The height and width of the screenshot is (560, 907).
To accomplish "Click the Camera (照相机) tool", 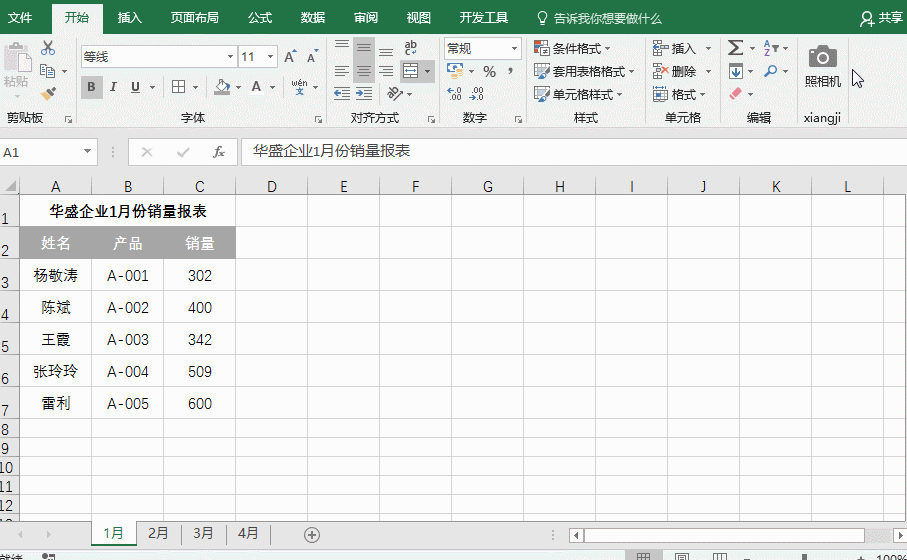I will pos(823,66).
